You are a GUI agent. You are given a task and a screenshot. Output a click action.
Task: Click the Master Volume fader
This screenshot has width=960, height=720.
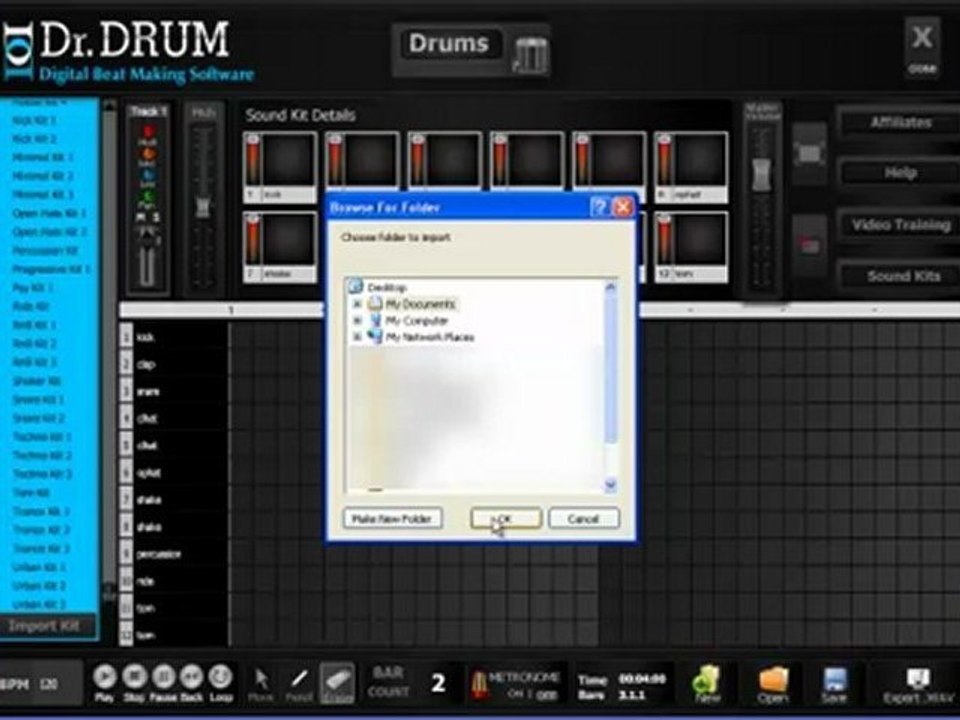761,173
